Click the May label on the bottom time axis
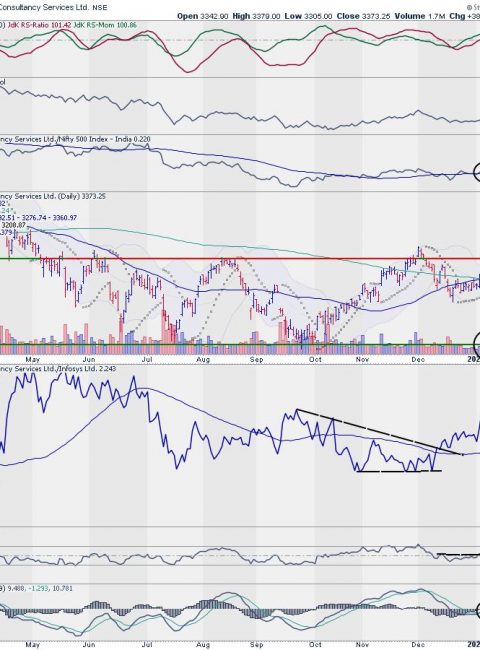 (32, 645)
